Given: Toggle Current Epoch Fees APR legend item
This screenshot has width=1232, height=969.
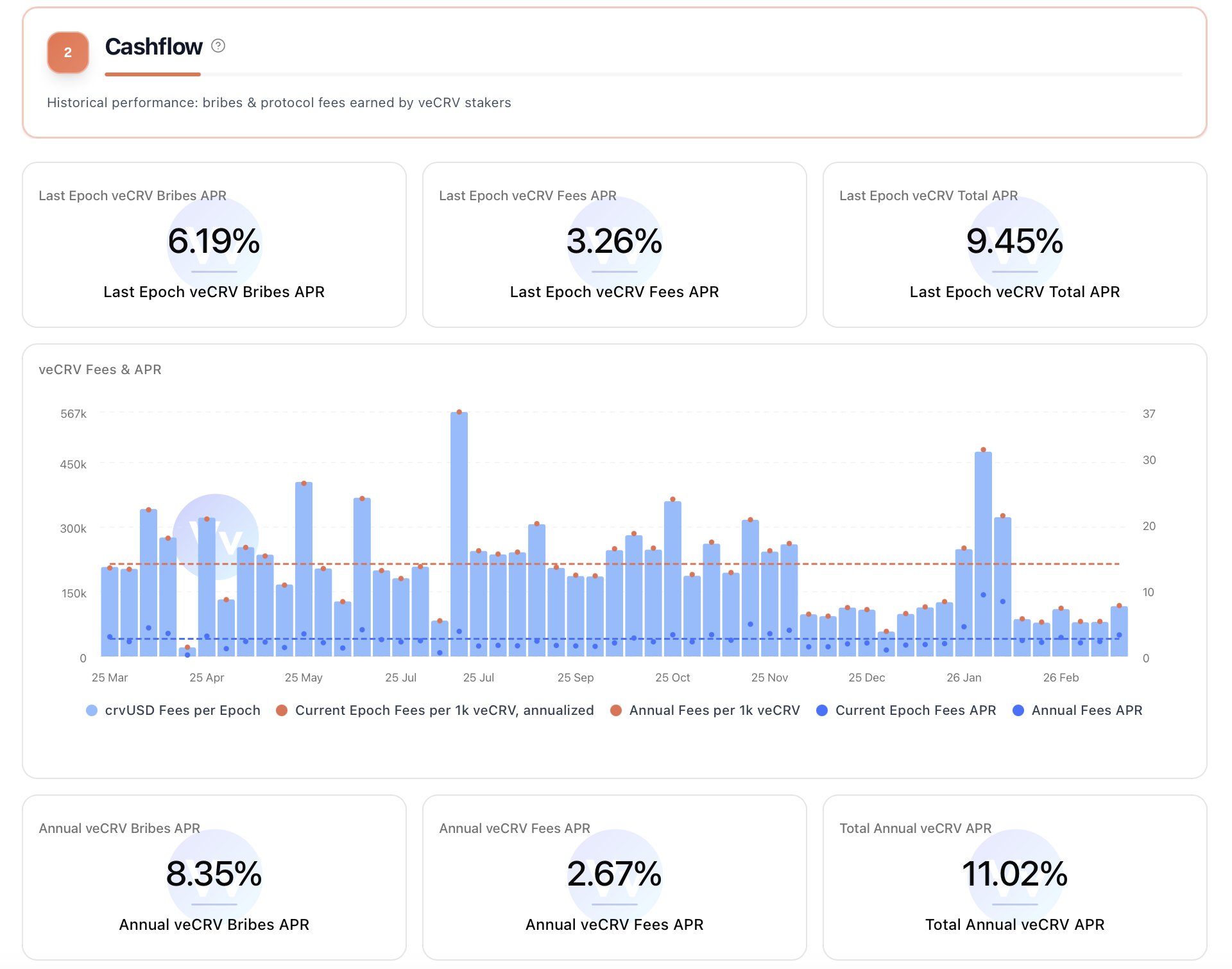Looking at the screenshot, I should tap(915, 710).
